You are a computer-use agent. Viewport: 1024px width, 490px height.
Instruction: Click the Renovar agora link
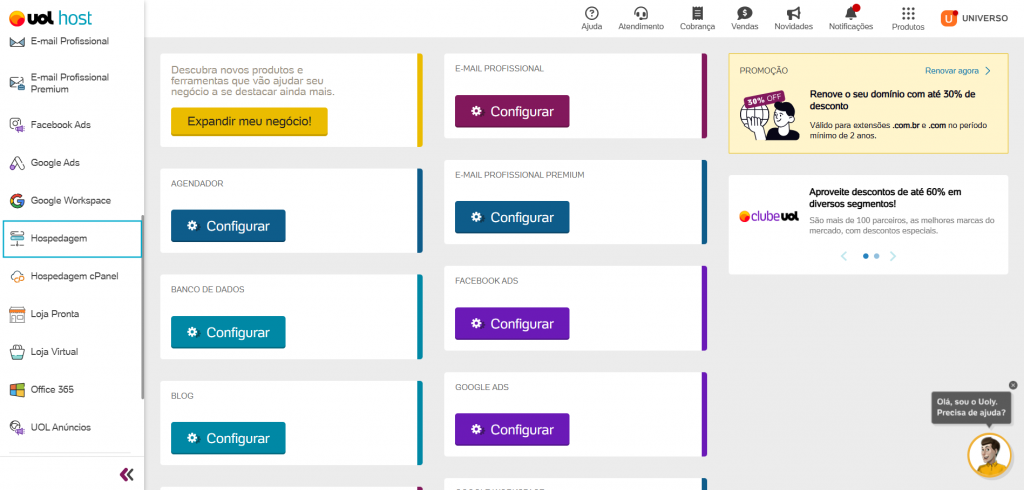(x=957, y=71)
